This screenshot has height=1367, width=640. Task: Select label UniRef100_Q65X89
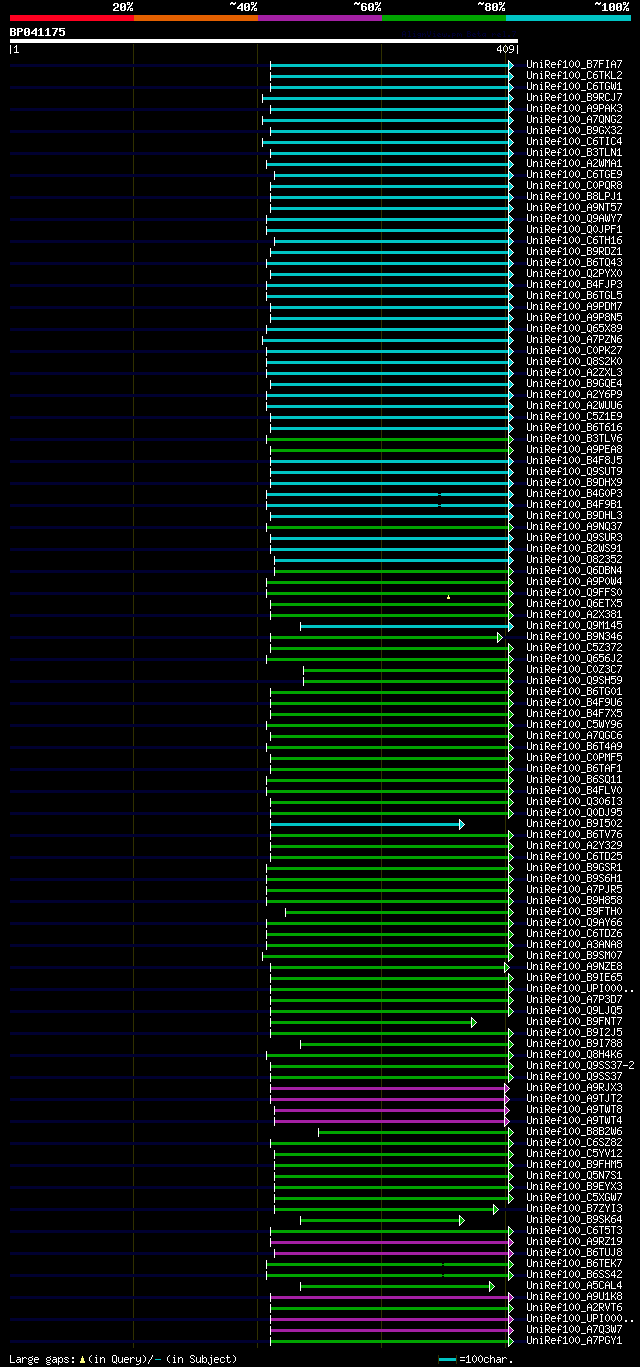click(574, 328)
